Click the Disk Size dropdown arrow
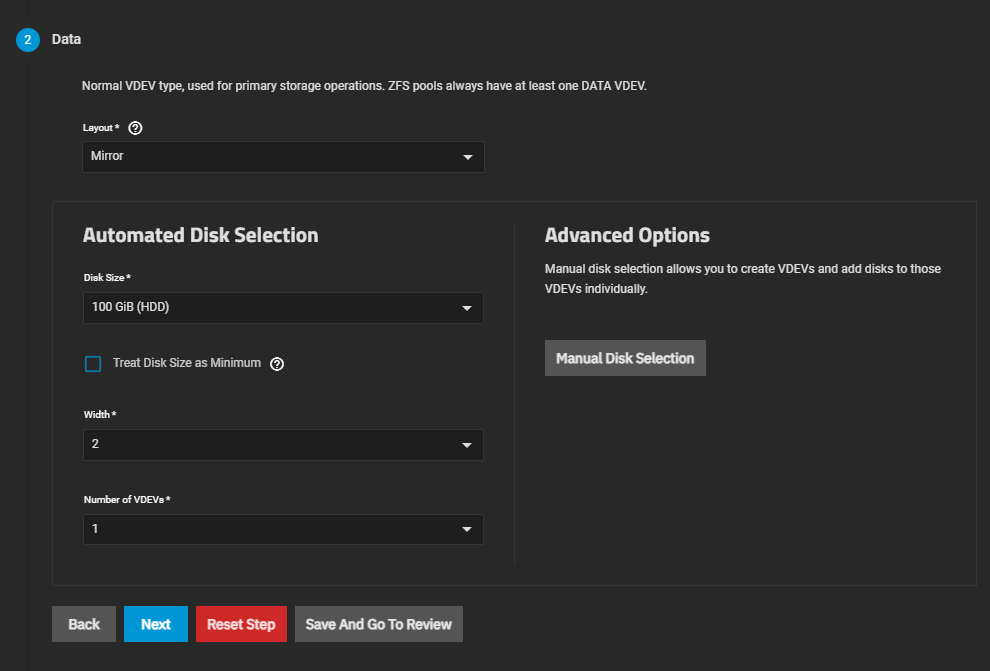Screen dimensions: 990x671 (x=466, y=307)
